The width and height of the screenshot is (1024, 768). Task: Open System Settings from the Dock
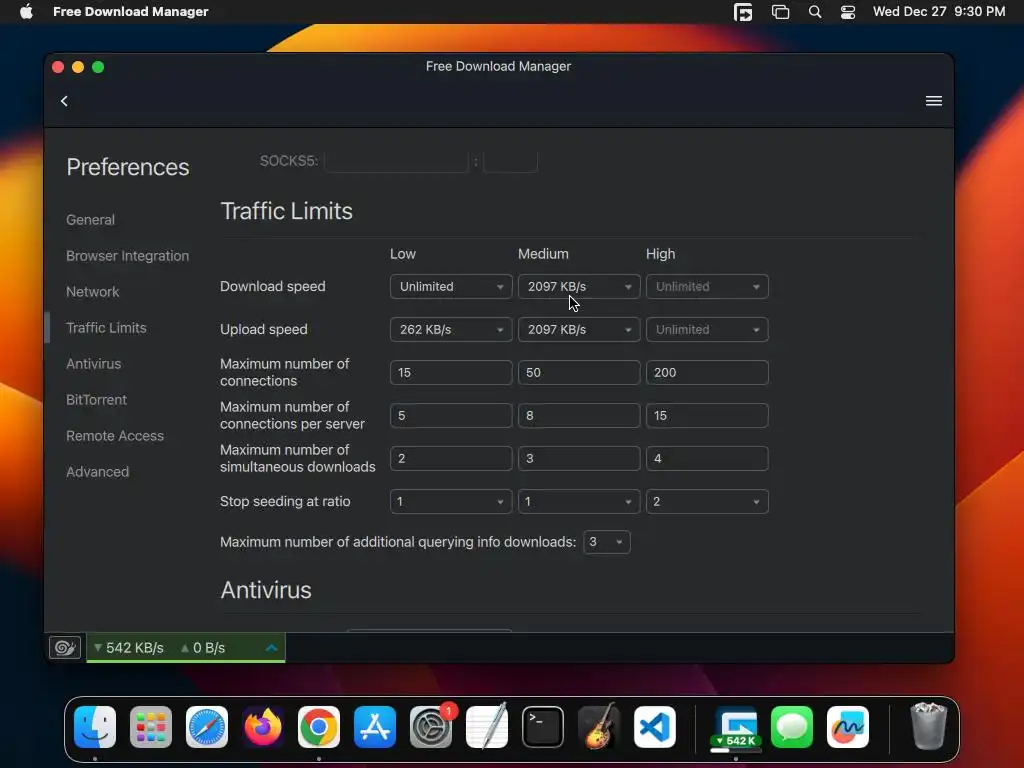point(431,727)
